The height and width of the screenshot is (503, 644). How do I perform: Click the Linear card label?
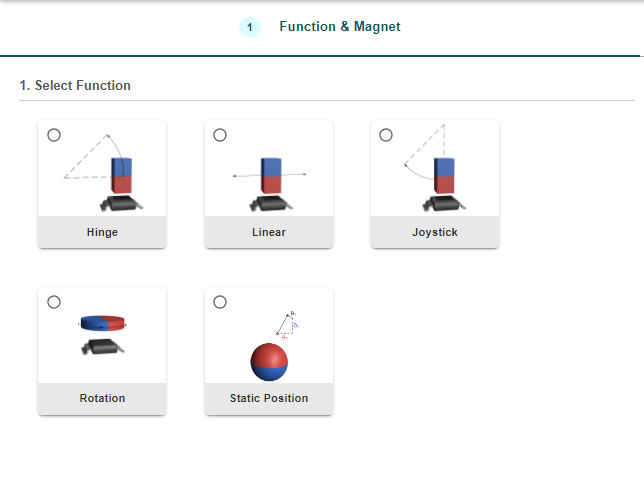(269, 232)
